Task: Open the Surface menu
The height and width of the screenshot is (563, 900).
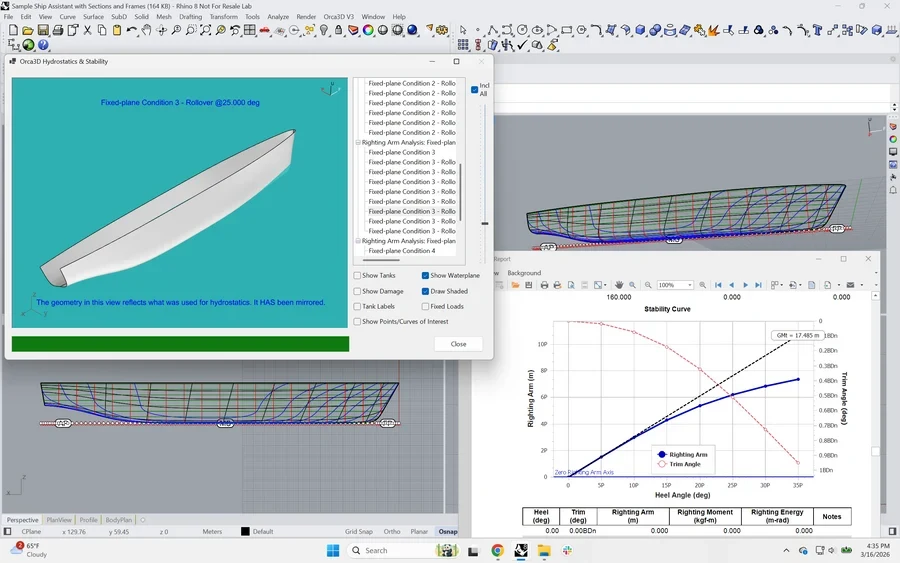Action: click(94, 17)
